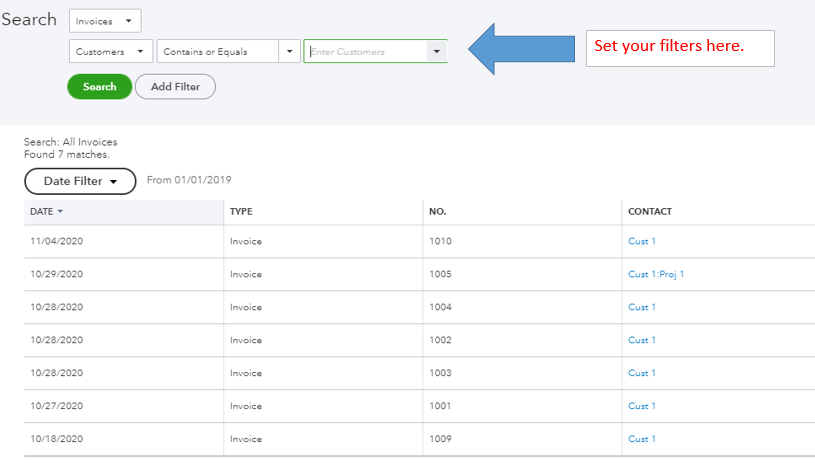
Task: Click the Enter Customers dropdown arrow
Action: [x=436, y=51]
